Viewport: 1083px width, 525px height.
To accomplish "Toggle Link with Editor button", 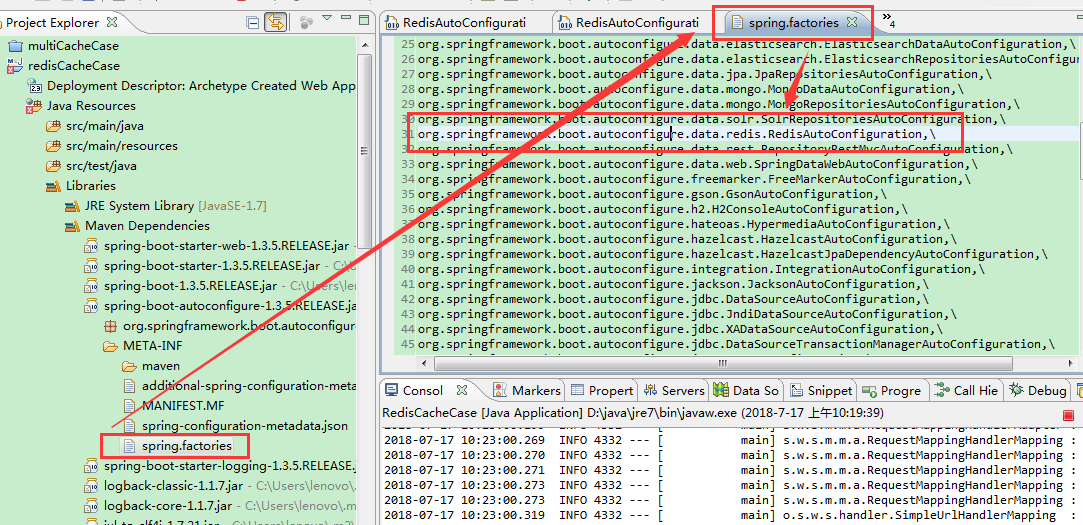I will click(276, 22).
